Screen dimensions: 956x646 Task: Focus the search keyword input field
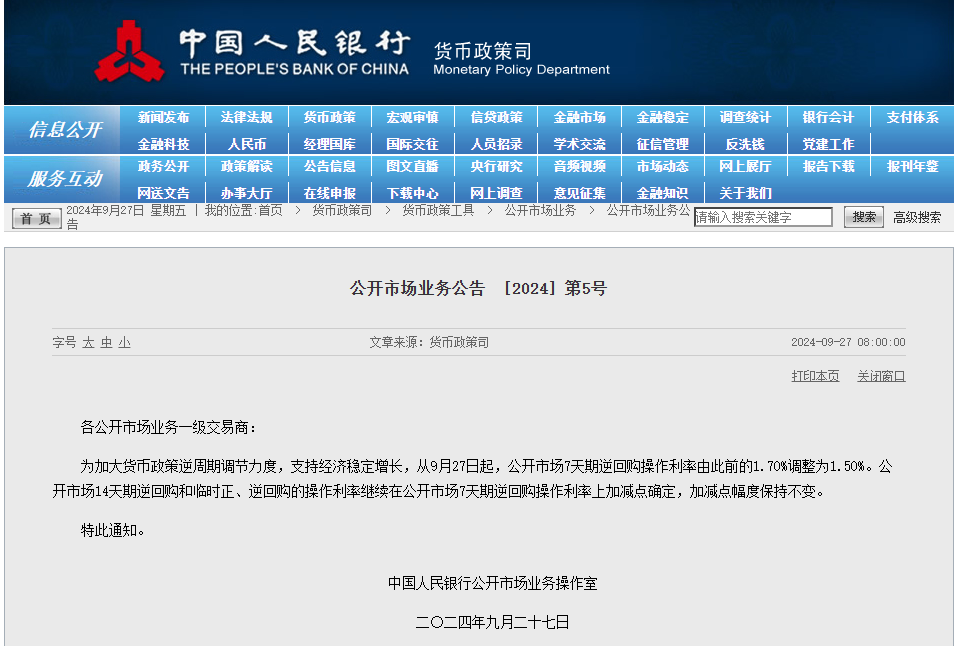point(763,217)
